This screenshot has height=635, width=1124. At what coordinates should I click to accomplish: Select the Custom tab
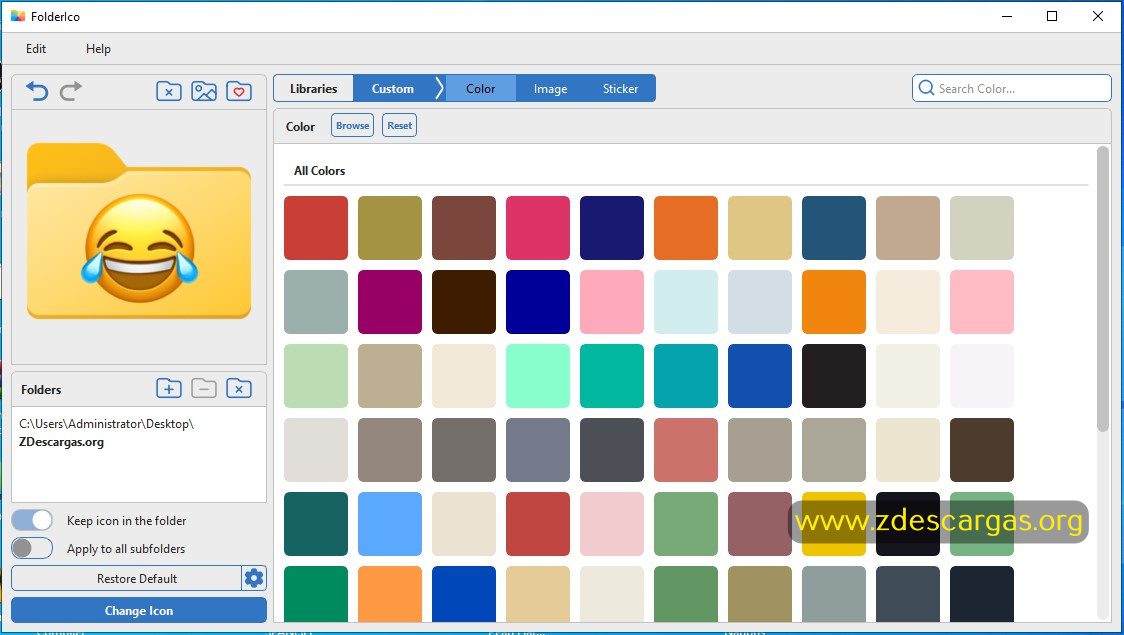393,88
